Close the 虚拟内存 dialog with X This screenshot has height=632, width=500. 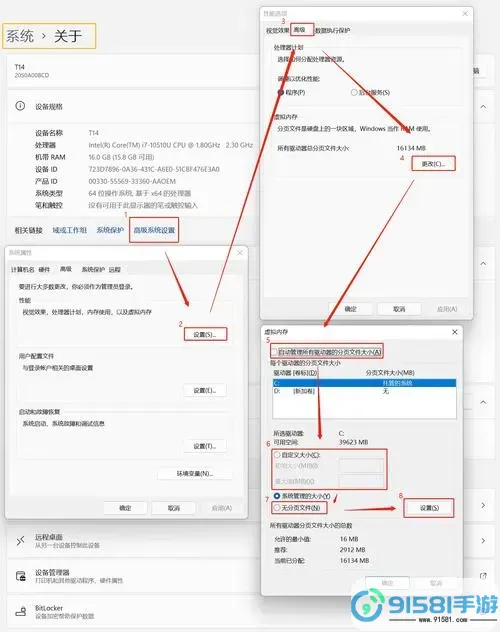[x=454, y=332]
